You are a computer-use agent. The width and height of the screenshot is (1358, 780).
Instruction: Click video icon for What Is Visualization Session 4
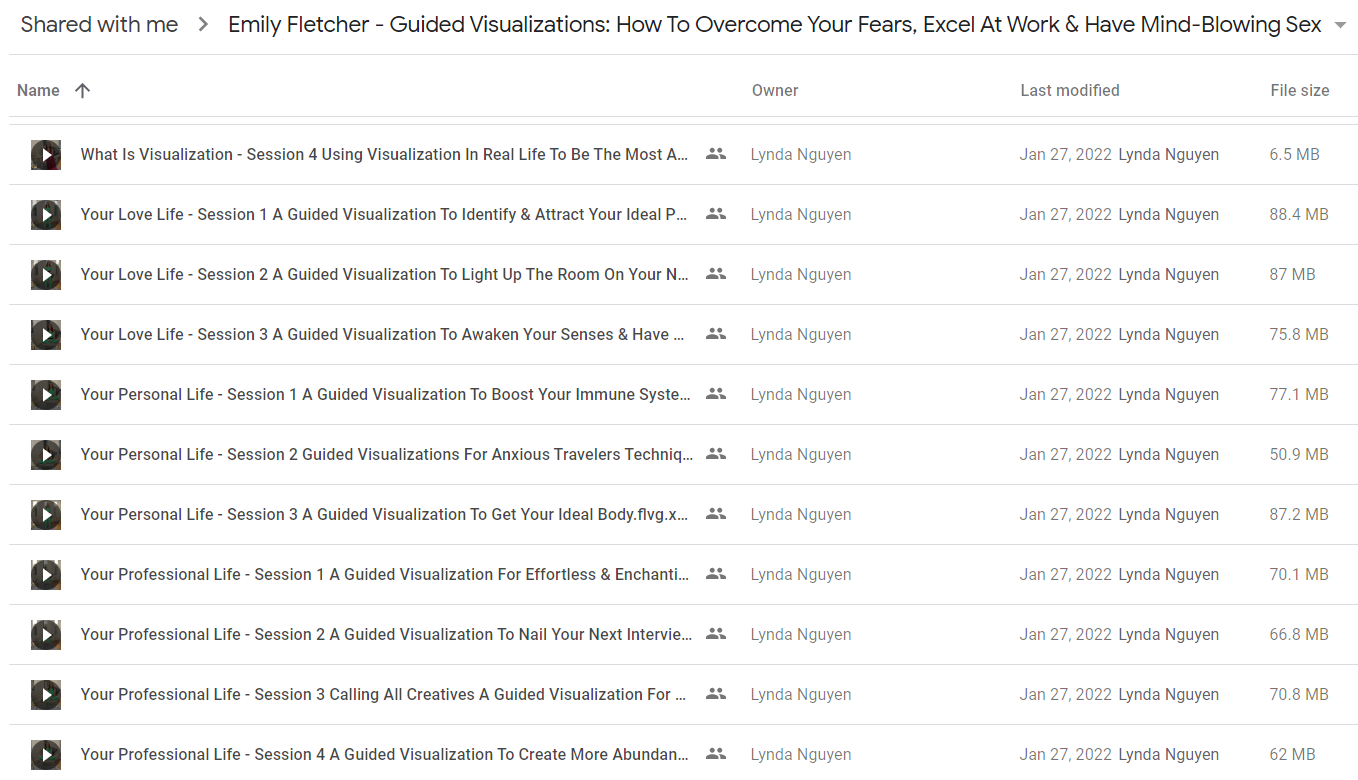46,155
